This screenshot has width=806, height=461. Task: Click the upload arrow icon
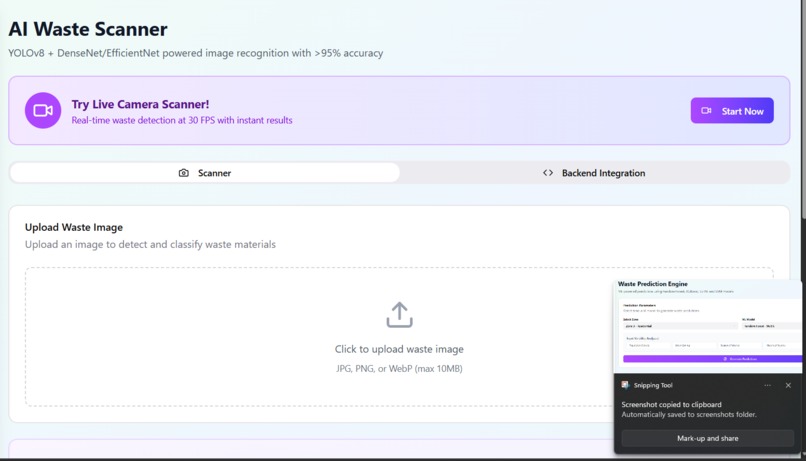point(399,315)
